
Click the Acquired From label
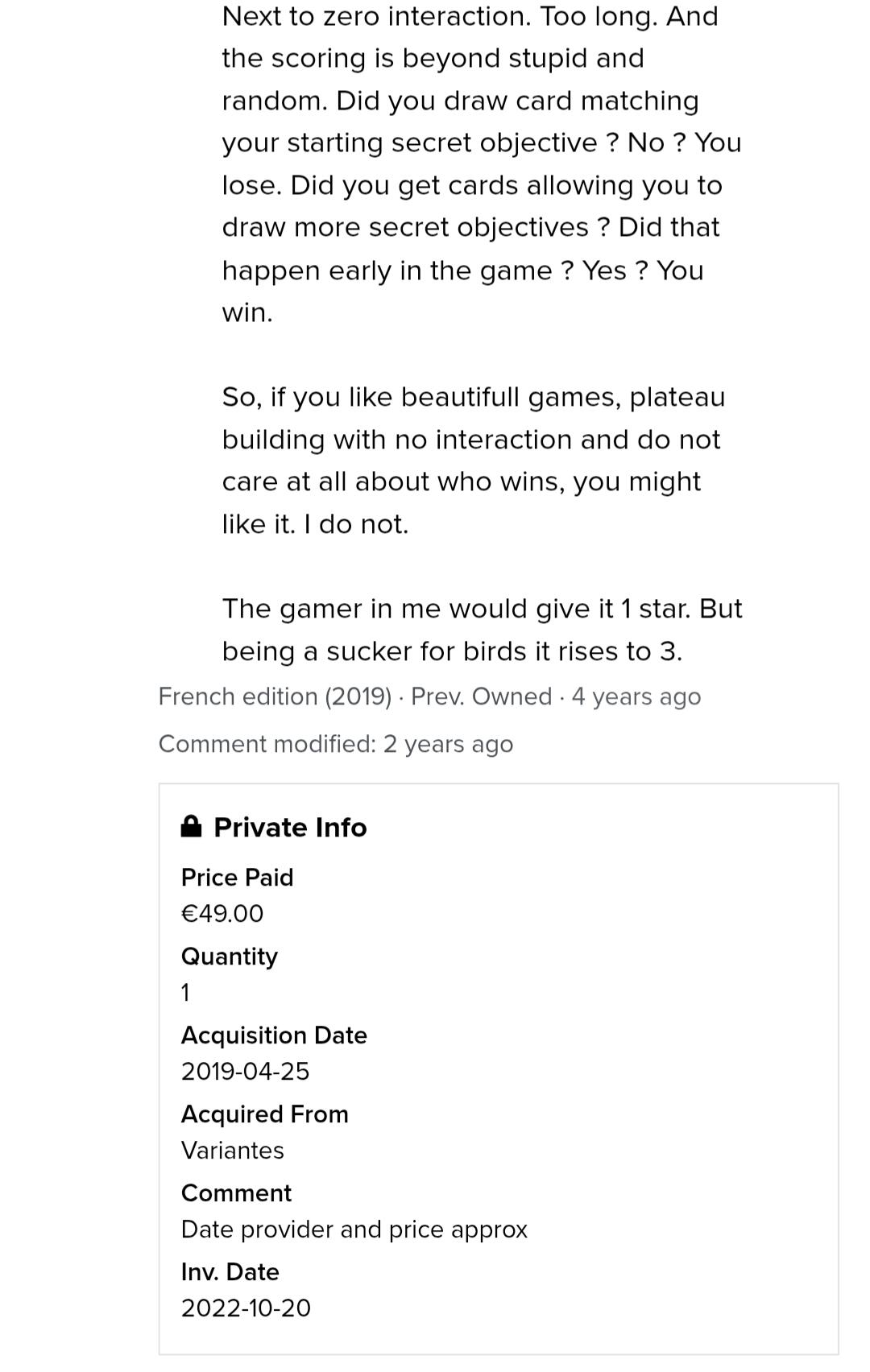click(265, 1114)
